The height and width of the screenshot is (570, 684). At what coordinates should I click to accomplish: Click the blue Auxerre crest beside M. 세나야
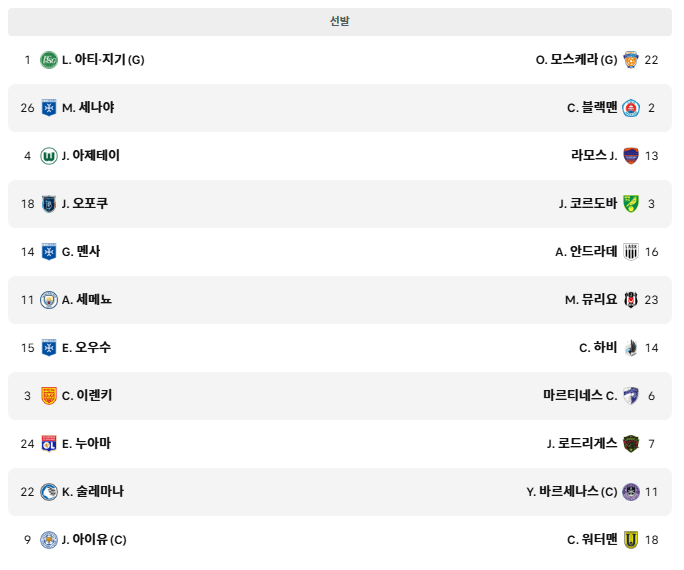[x=49, y=108]
